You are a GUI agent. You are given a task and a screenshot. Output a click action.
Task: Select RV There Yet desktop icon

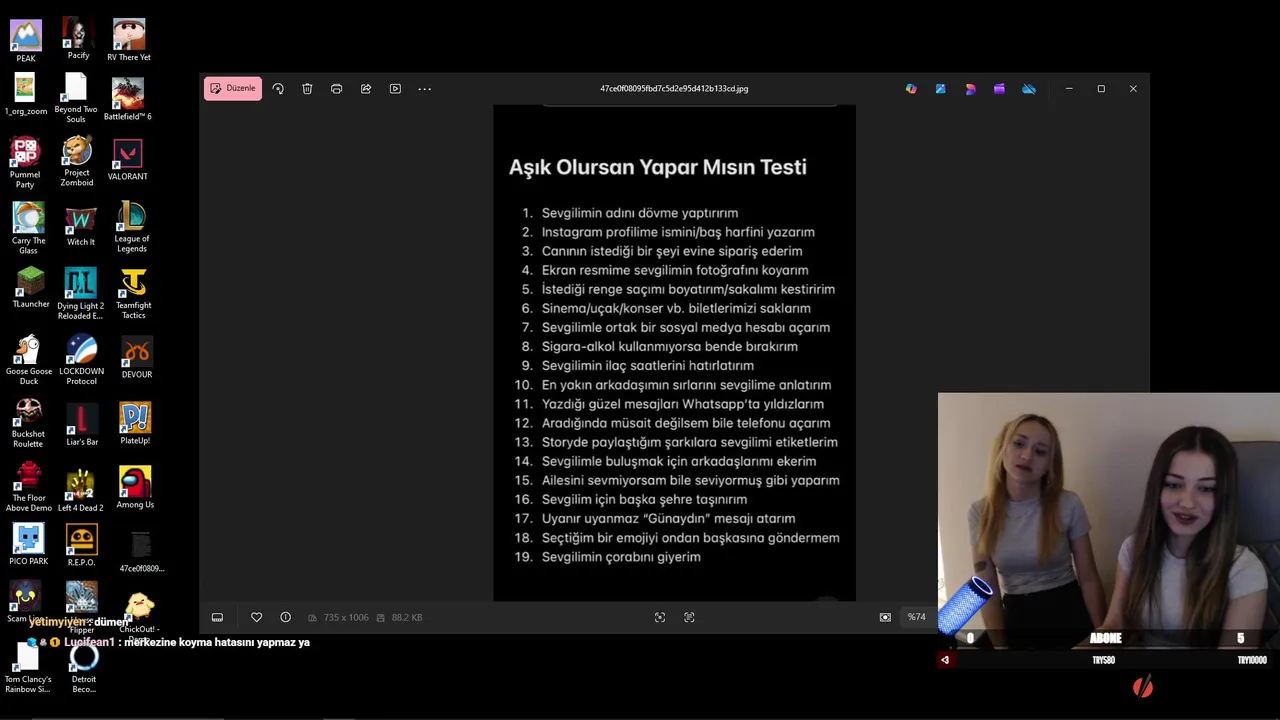129,41
